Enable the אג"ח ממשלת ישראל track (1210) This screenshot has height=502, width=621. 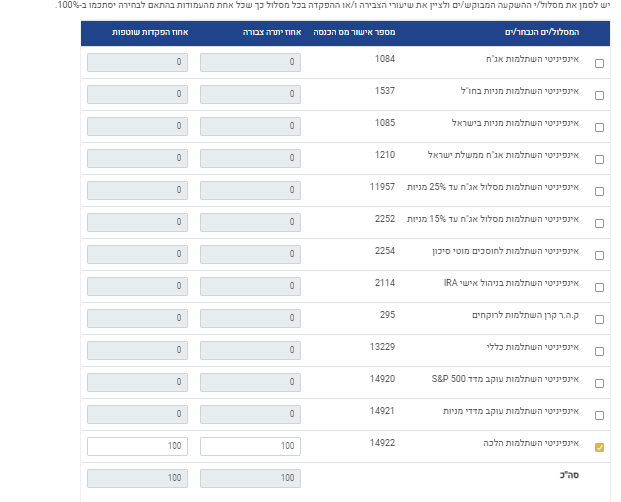[x=599, y=160]
